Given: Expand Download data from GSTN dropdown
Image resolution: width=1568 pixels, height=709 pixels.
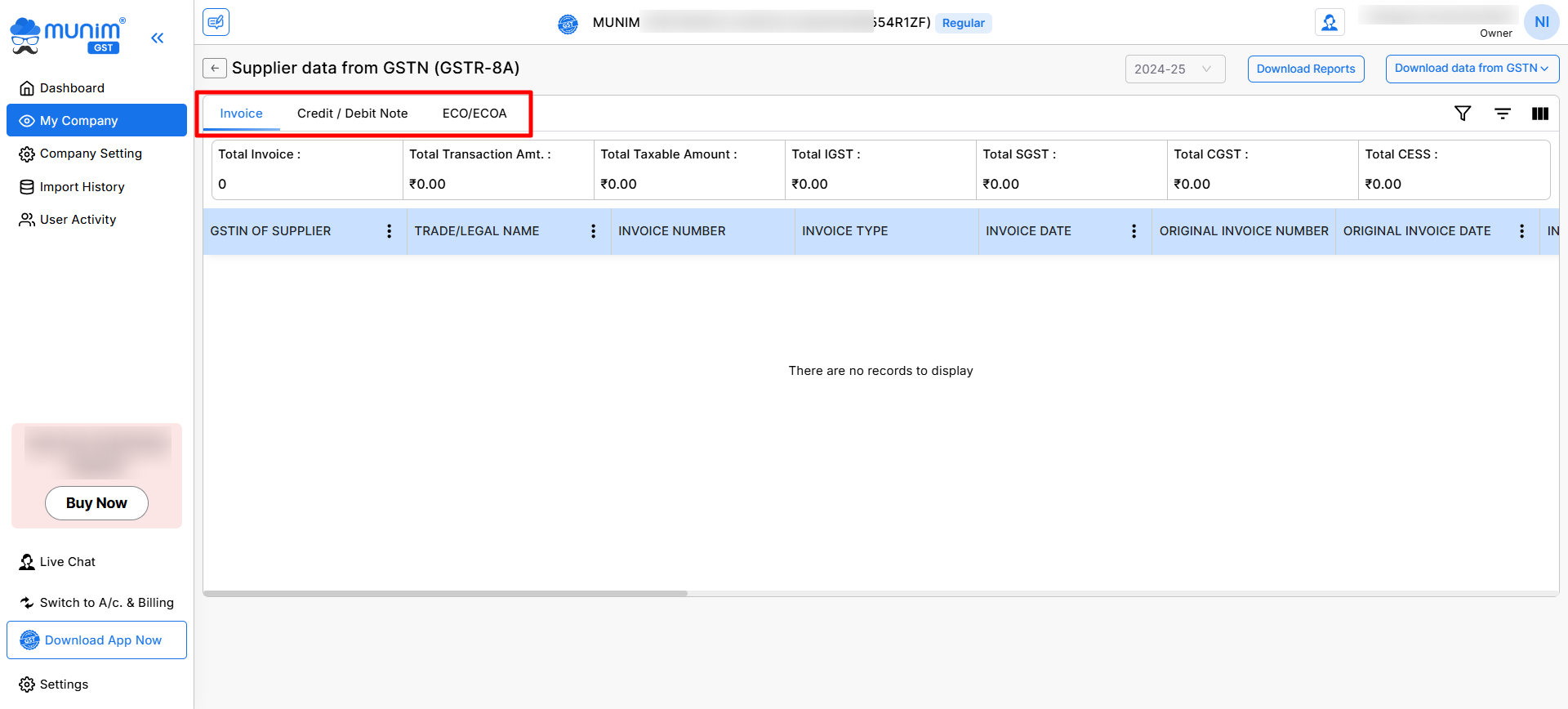Looking at the screenshot, I should 1472,69.
